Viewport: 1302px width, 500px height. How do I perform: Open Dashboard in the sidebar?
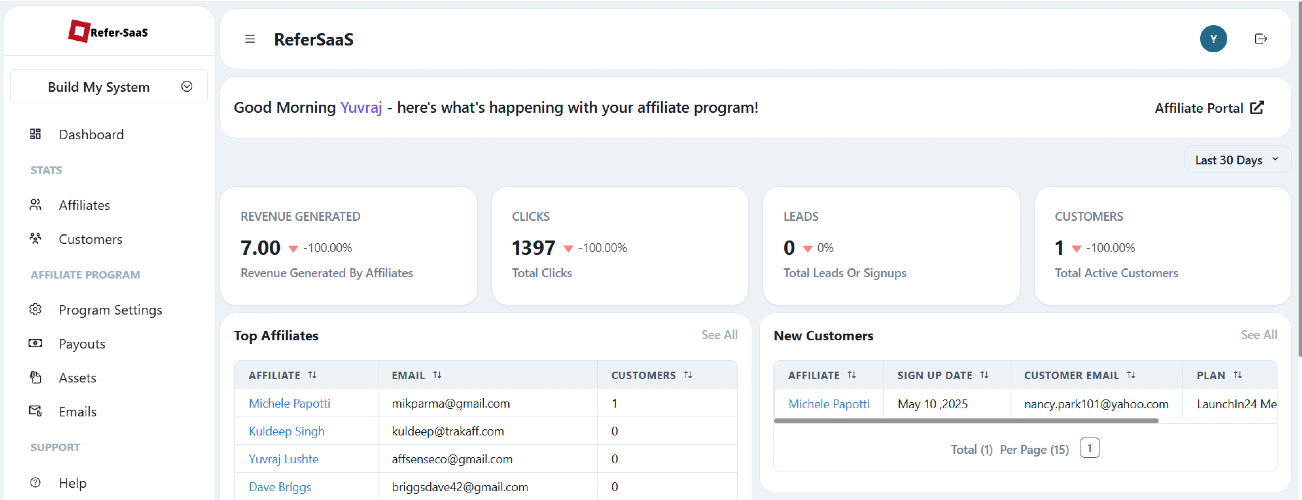(91, 134)
